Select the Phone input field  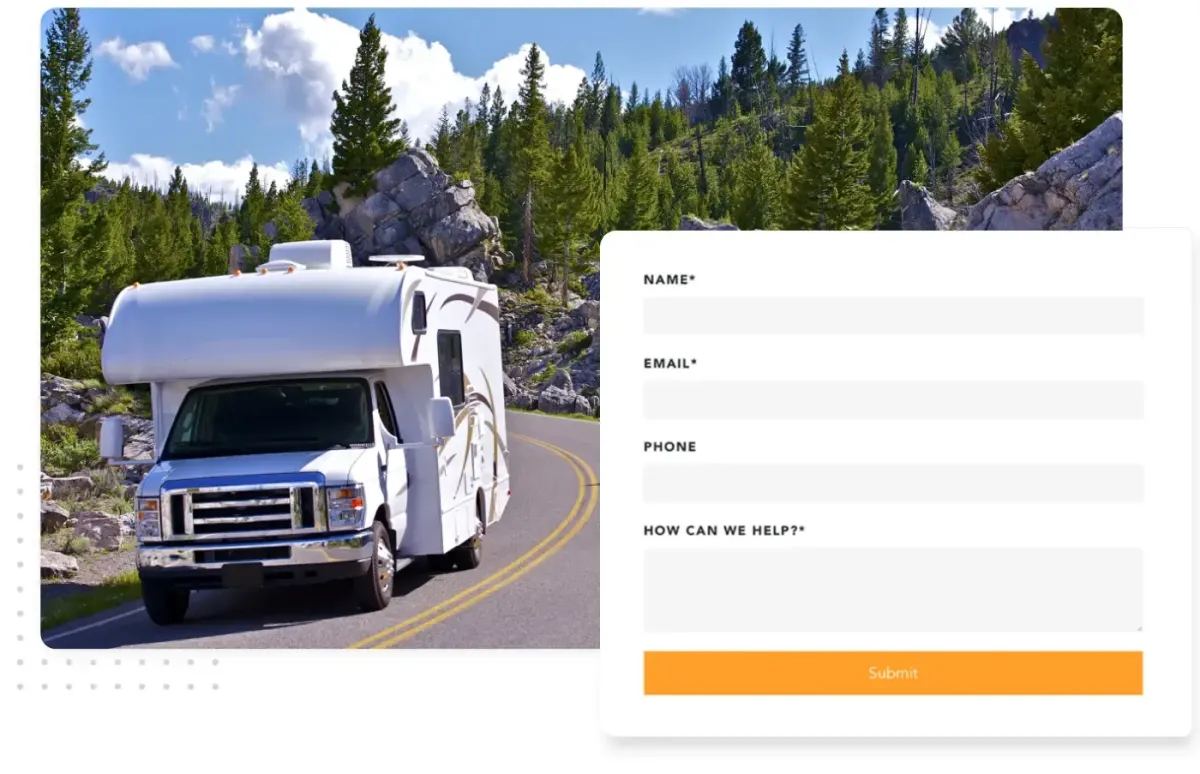(x=893, y=483)
